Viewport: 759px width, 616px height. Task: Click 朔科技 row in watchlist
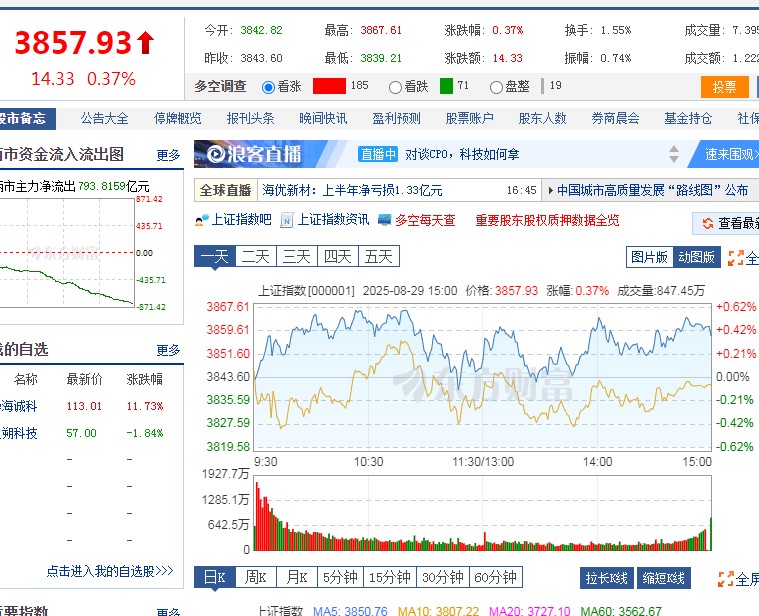[x=92, y=433]
